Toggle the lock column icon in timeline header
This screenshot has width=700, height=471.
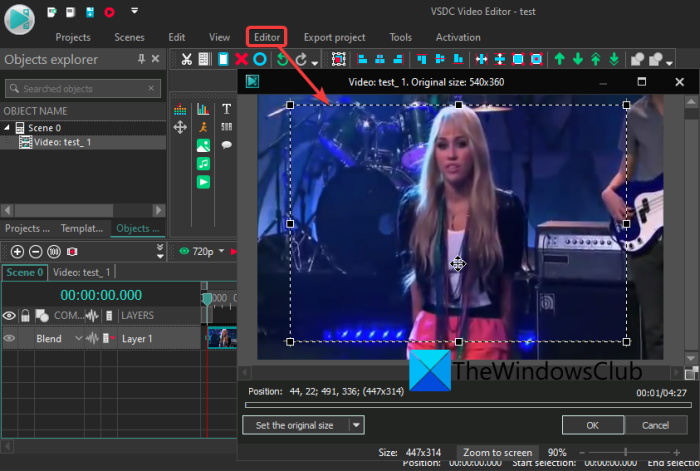coord(26,315)
